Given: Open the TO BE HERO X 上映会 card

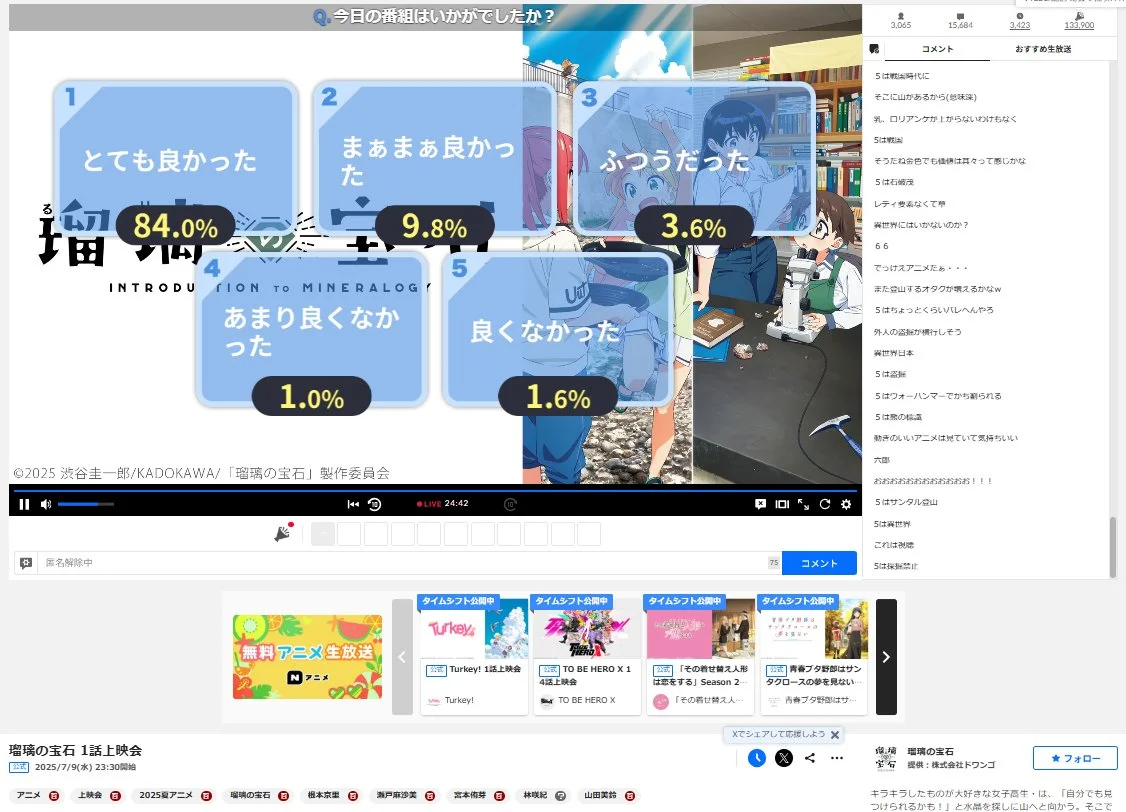Looking at the screenshot, I should tap(587, 655).
